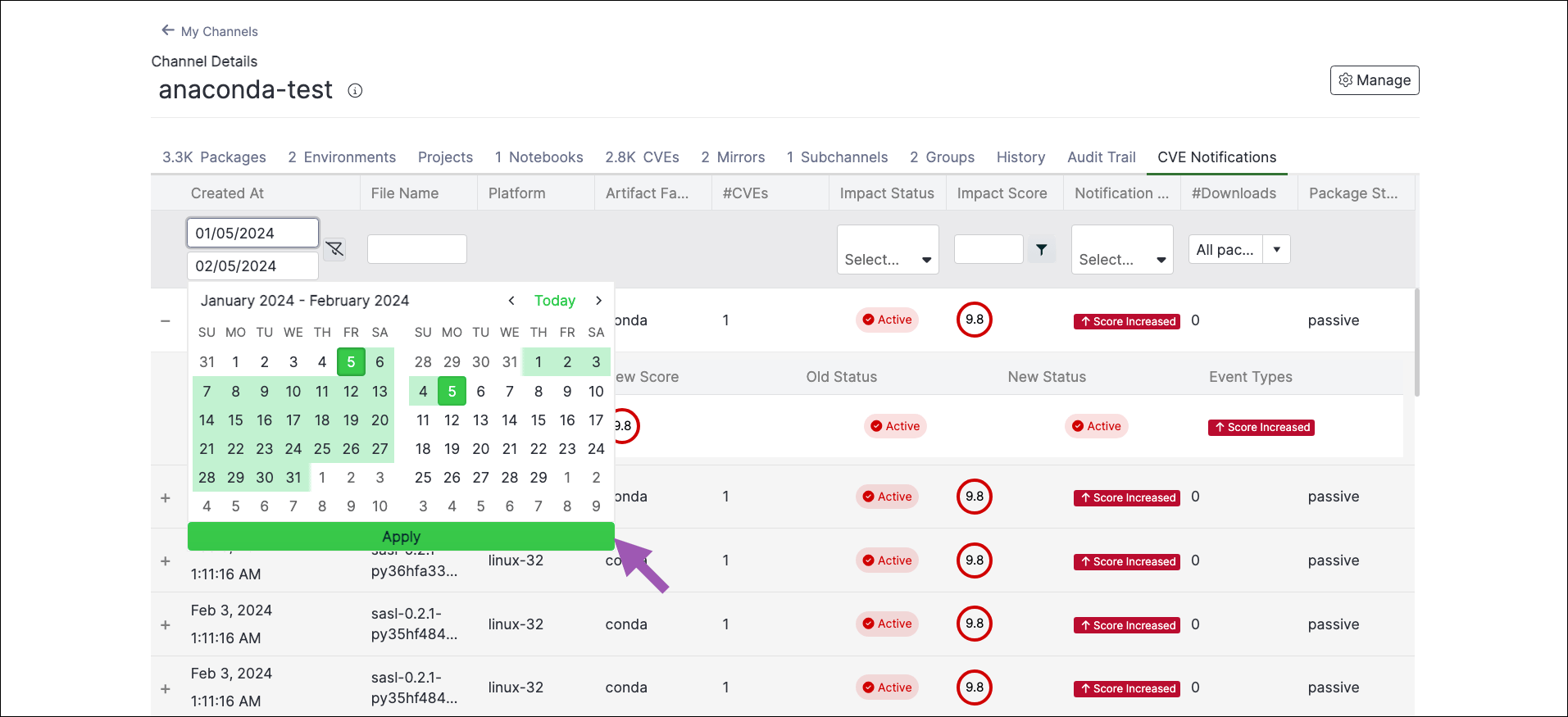Click the Notification ... column header
Screen dimensions: 1568x717
click(1121, 193)
